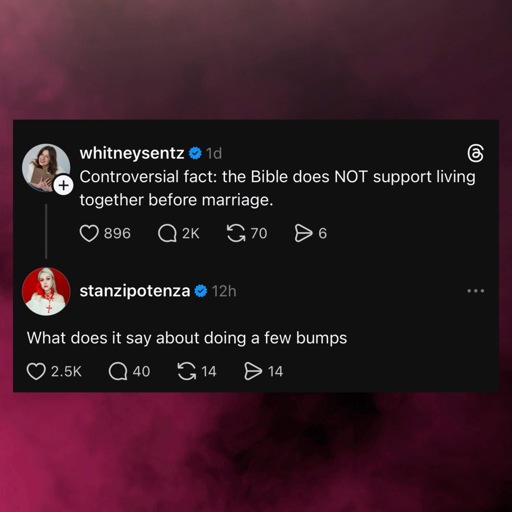The image size is (512, 512).
Task: Click the 1d timestamp on whitneysentz post
Action: (x=214, y=154)
